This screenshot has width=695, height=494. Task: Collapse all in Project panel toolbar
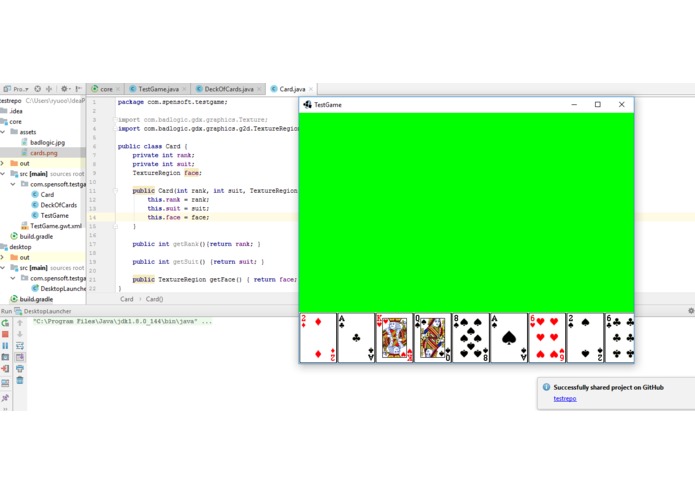point(49,89)
